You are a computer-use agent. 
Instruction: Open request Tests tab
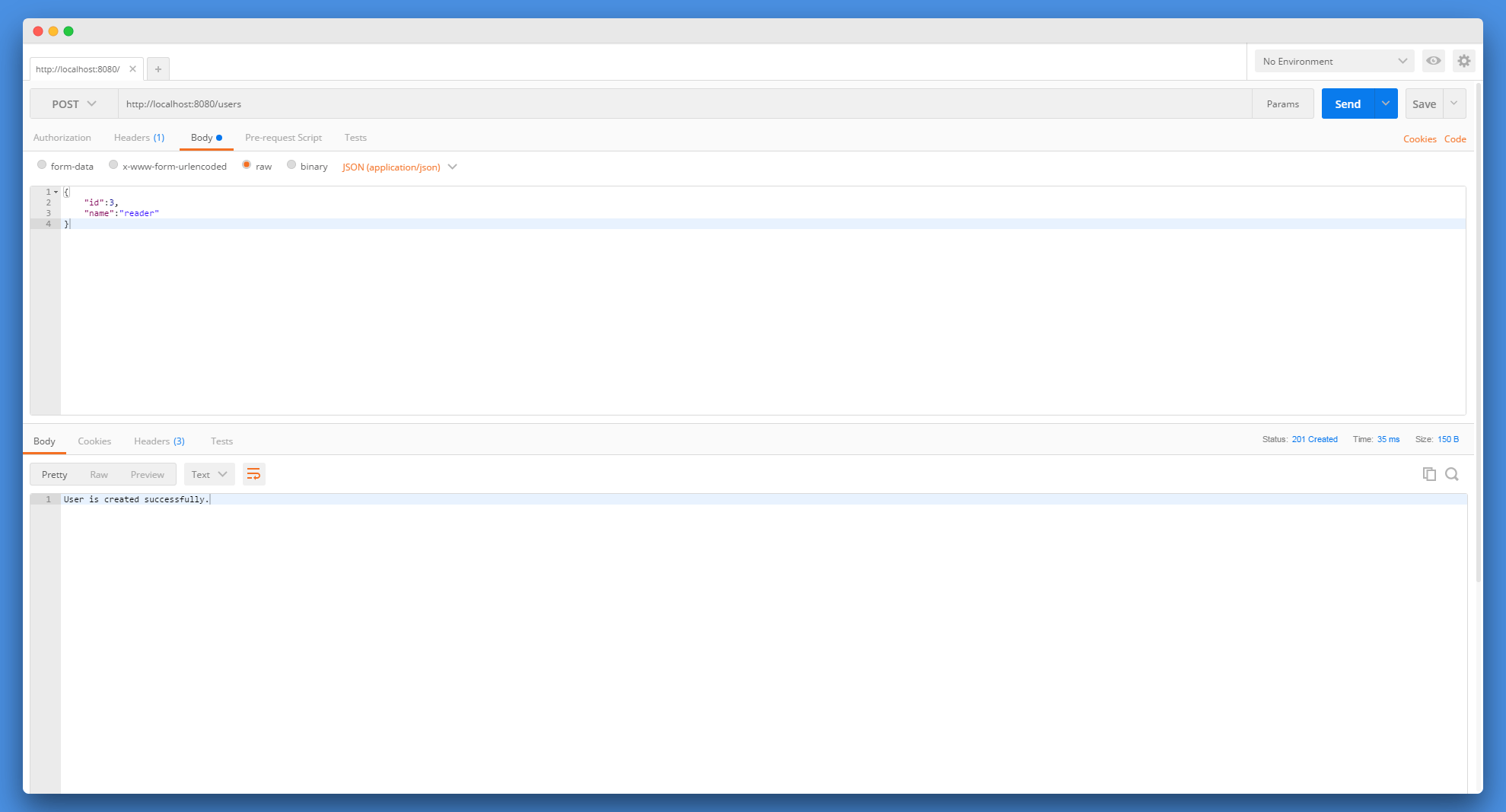tap(355, 138)
